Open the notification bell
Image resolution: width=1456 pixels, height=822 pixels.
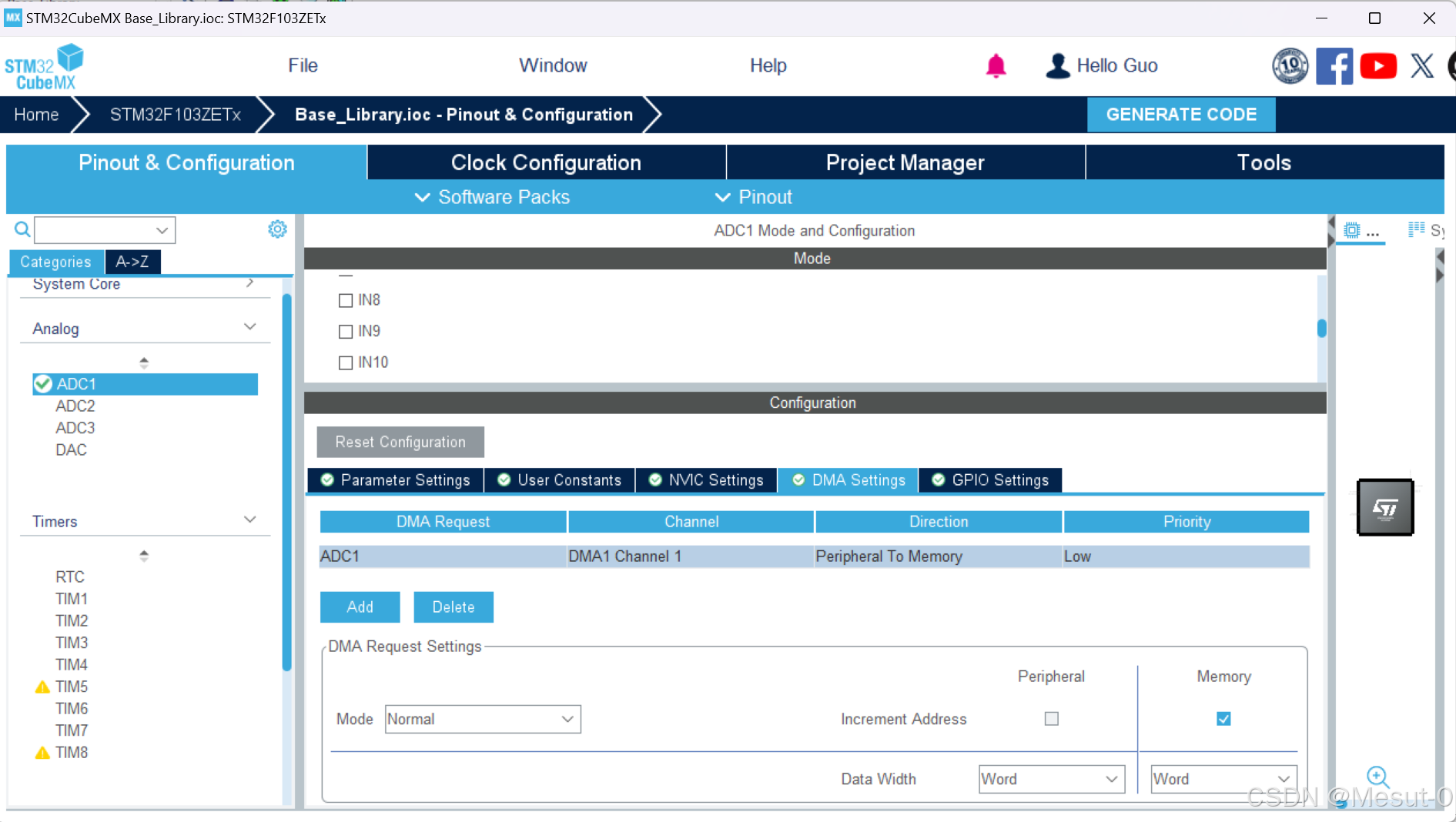[996, 66]
